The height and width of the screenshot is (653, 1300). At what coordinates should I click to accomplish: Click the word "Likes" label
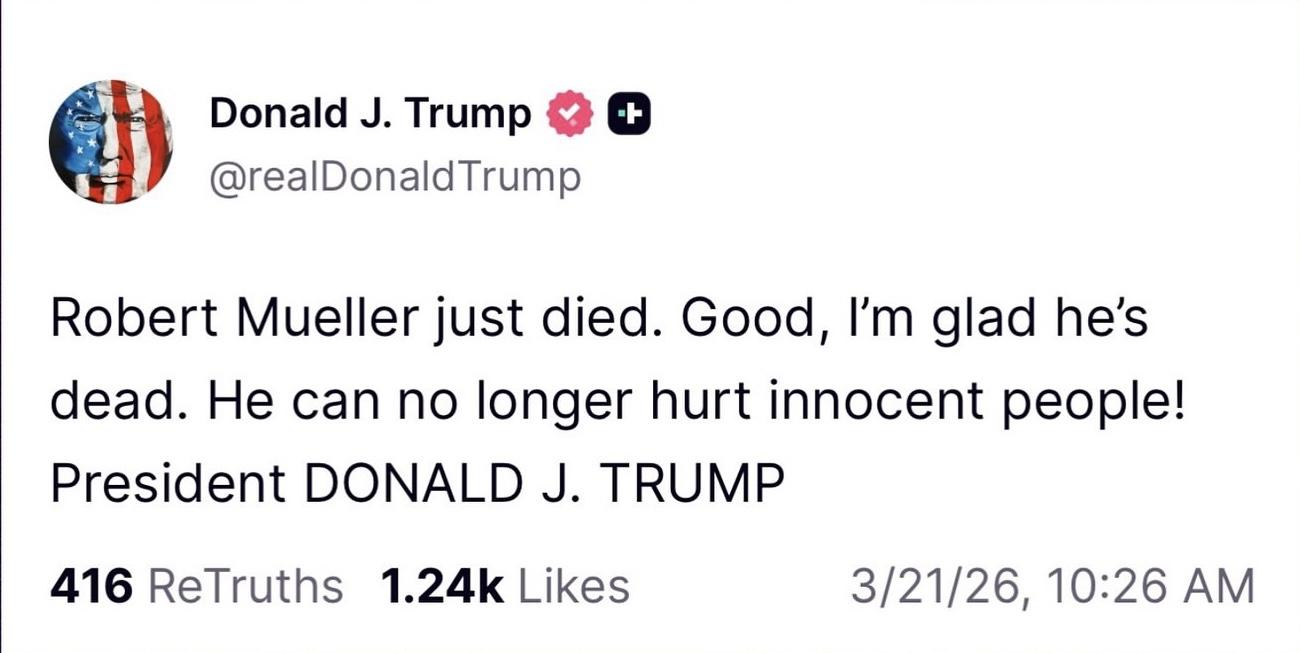(572, 585)
